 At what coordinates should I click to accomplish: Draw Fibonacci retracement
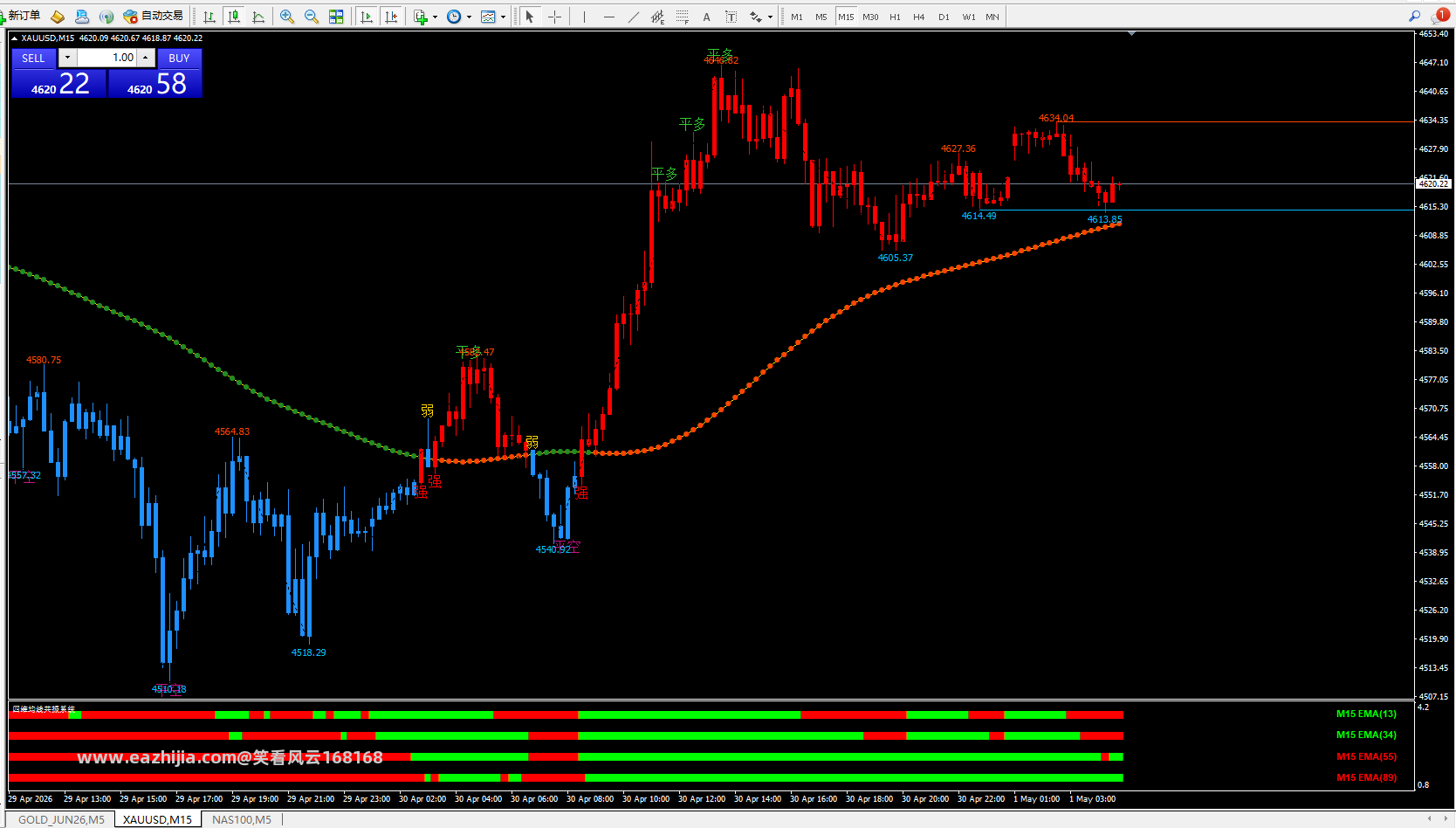(x=683, y=17)
